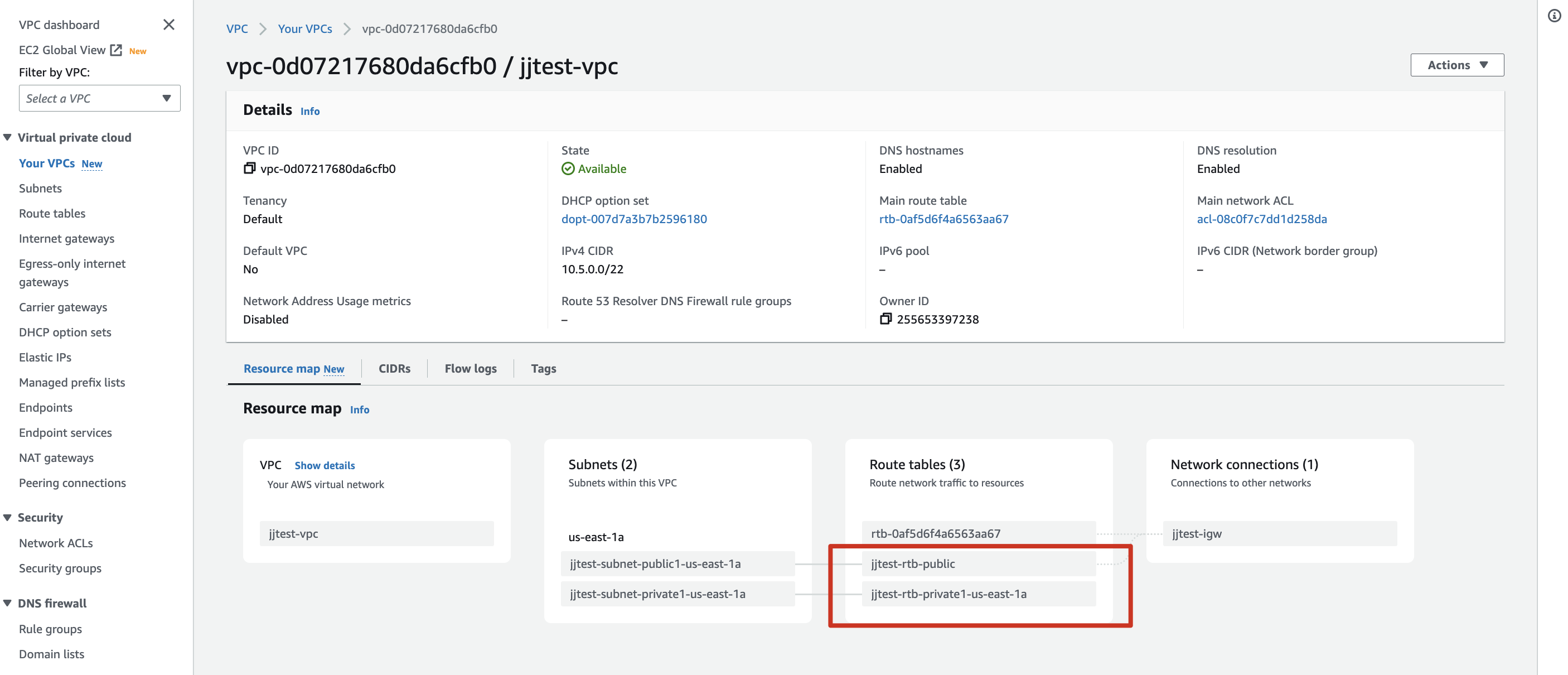Switch to the Flow logs tab
The height and width of the screenshot is (675, 1568).
tap(471, 369)
